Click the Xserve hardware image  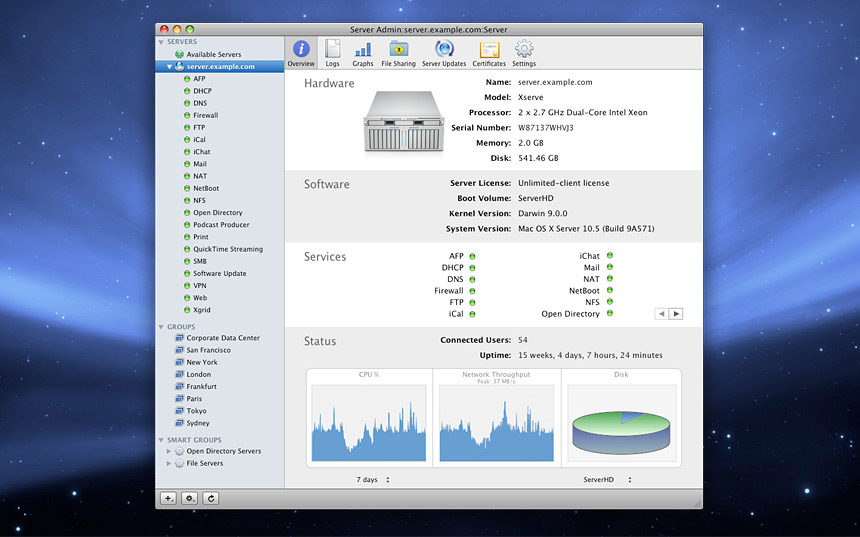coord(404,121)
